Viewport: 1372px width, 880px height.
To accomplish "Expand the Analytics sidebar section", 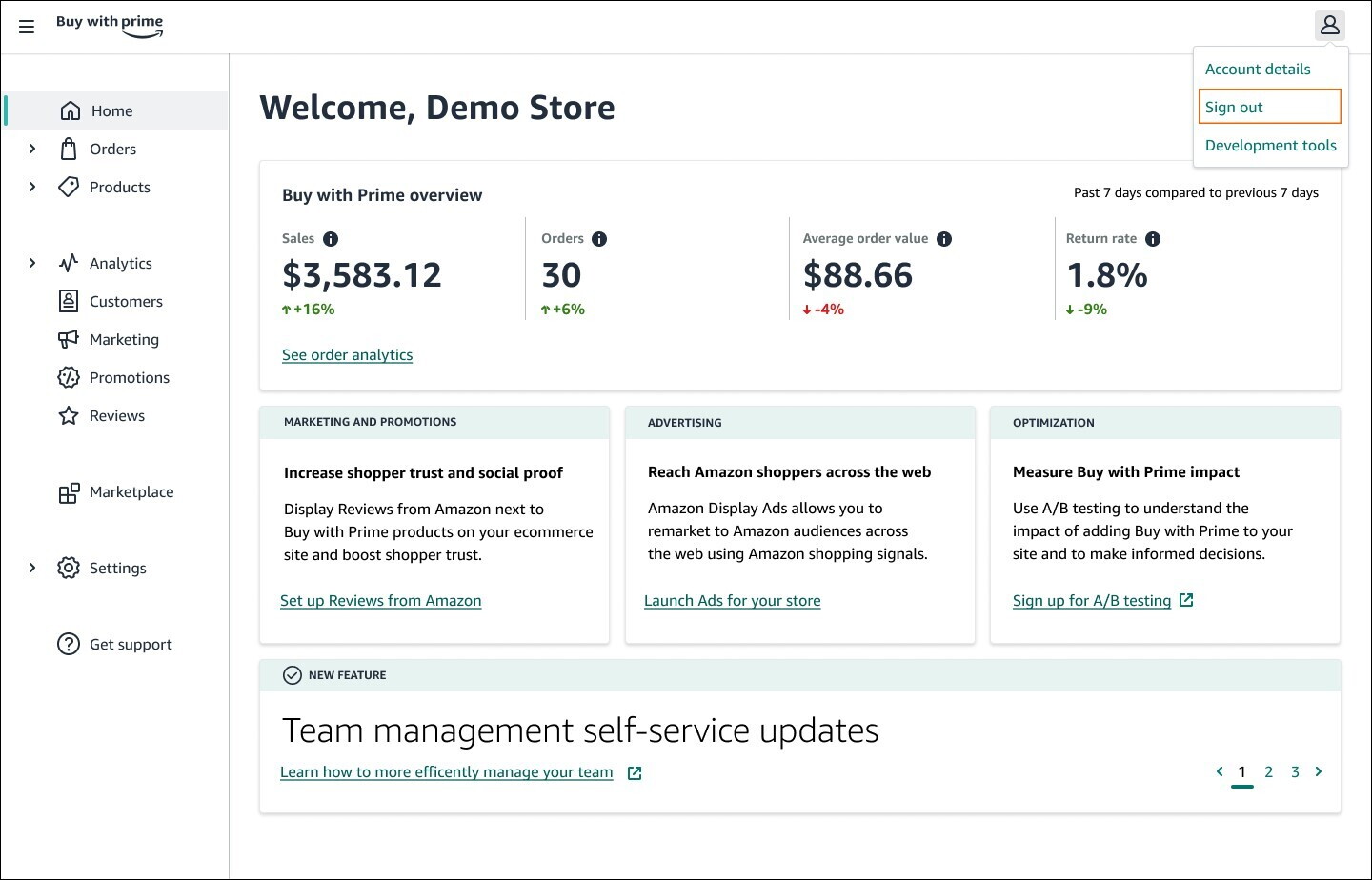I will coord(32,263).
